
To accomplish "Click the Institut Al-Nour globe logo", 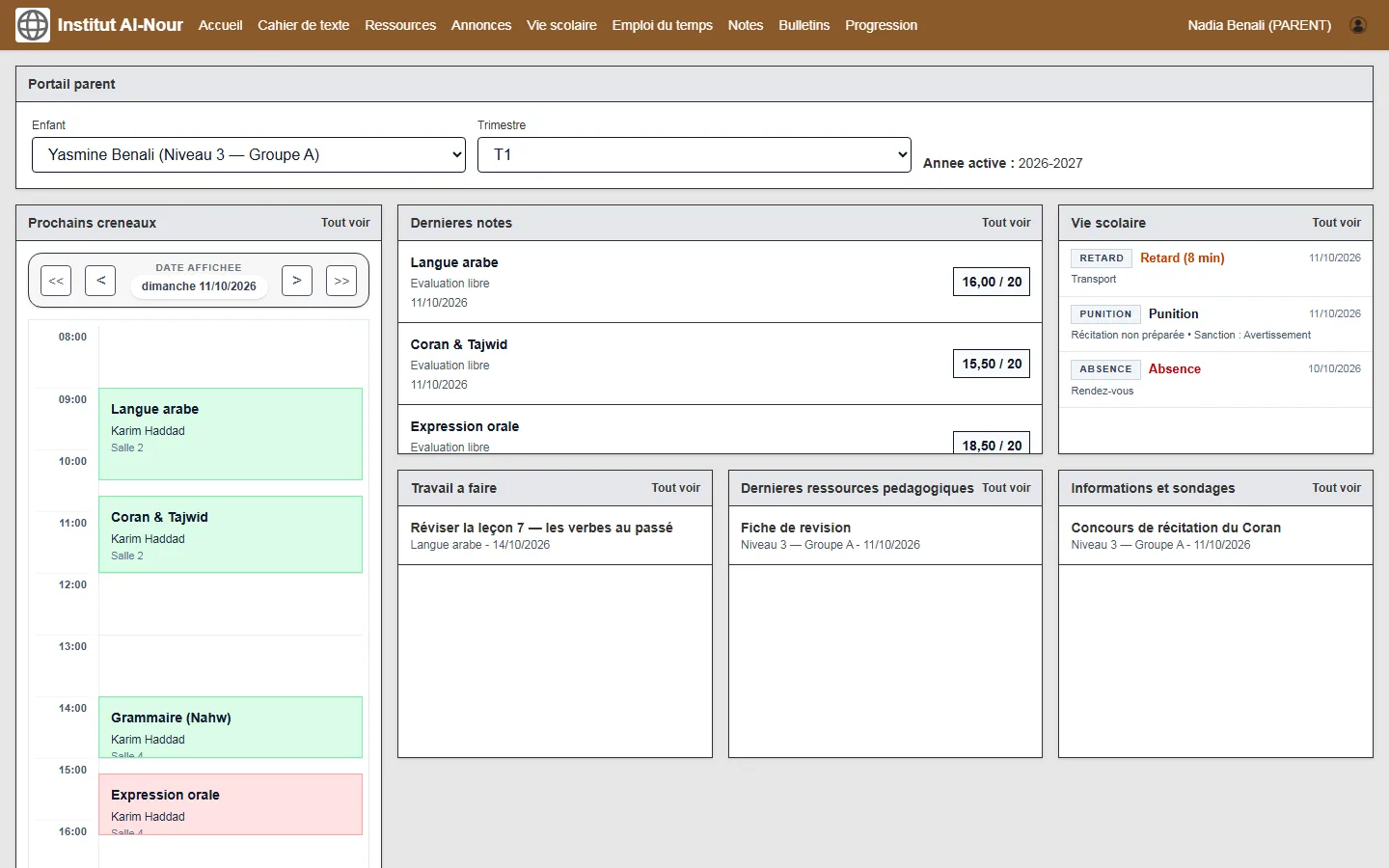I will [x=33, y=25].
